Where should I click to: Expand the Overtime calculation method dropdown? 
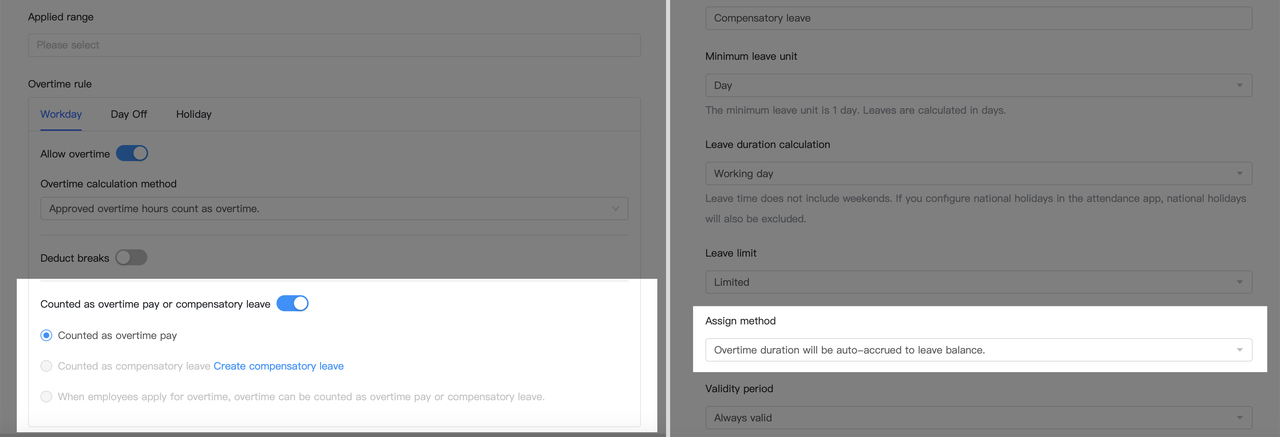point(334,209)
